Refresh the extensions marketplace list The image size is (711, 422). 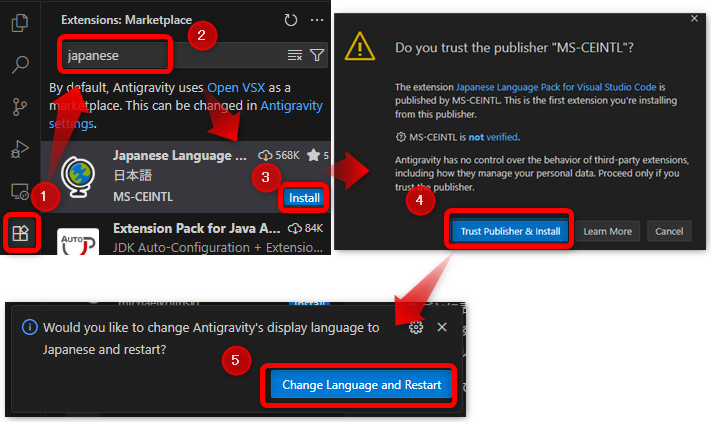coord(291,19)
